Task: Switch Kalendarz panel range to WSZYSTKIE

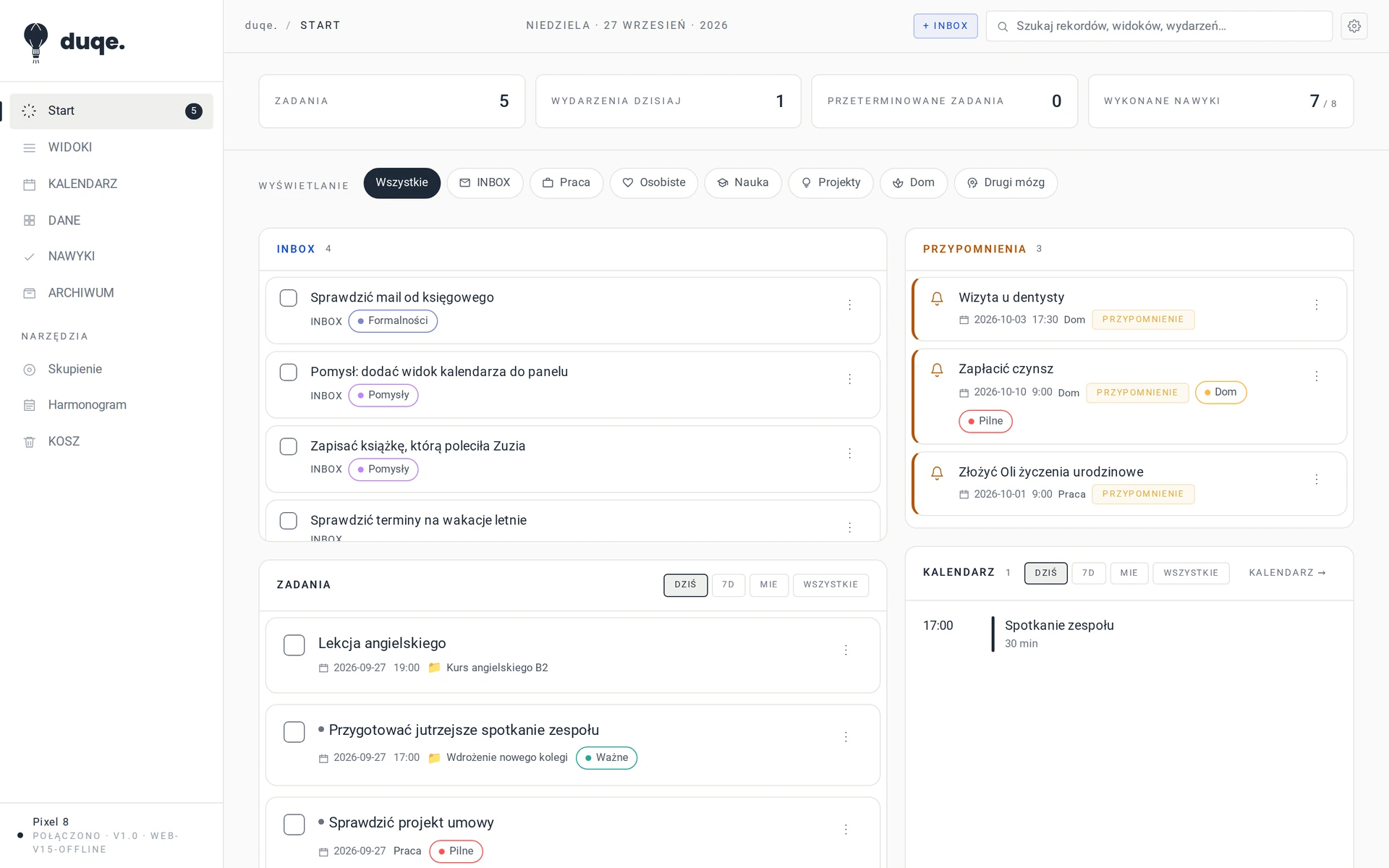Action: (x=1191, y=573)
